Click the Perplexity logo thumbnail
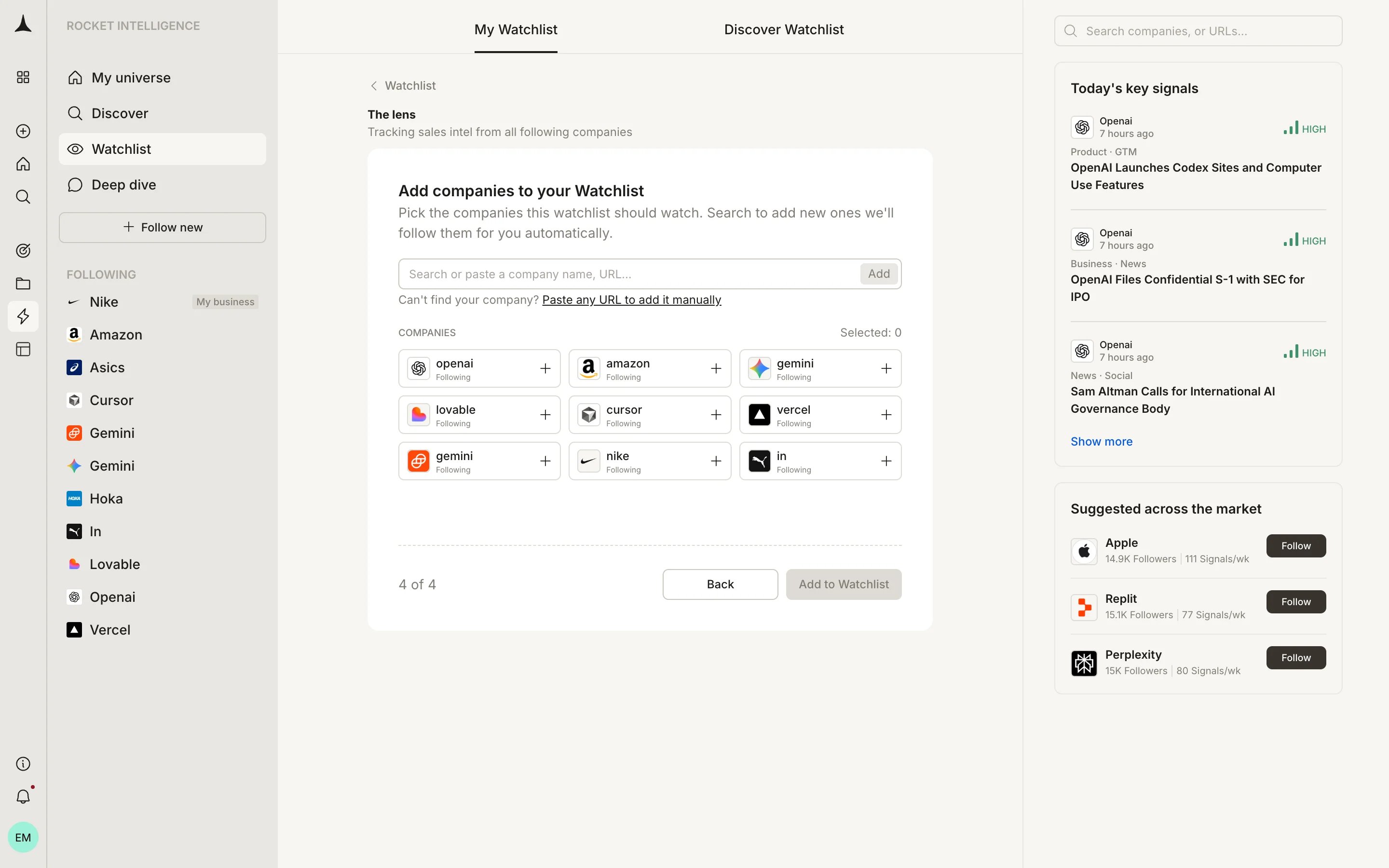Screen dimensions: 1389x868 pos(1084,663)
